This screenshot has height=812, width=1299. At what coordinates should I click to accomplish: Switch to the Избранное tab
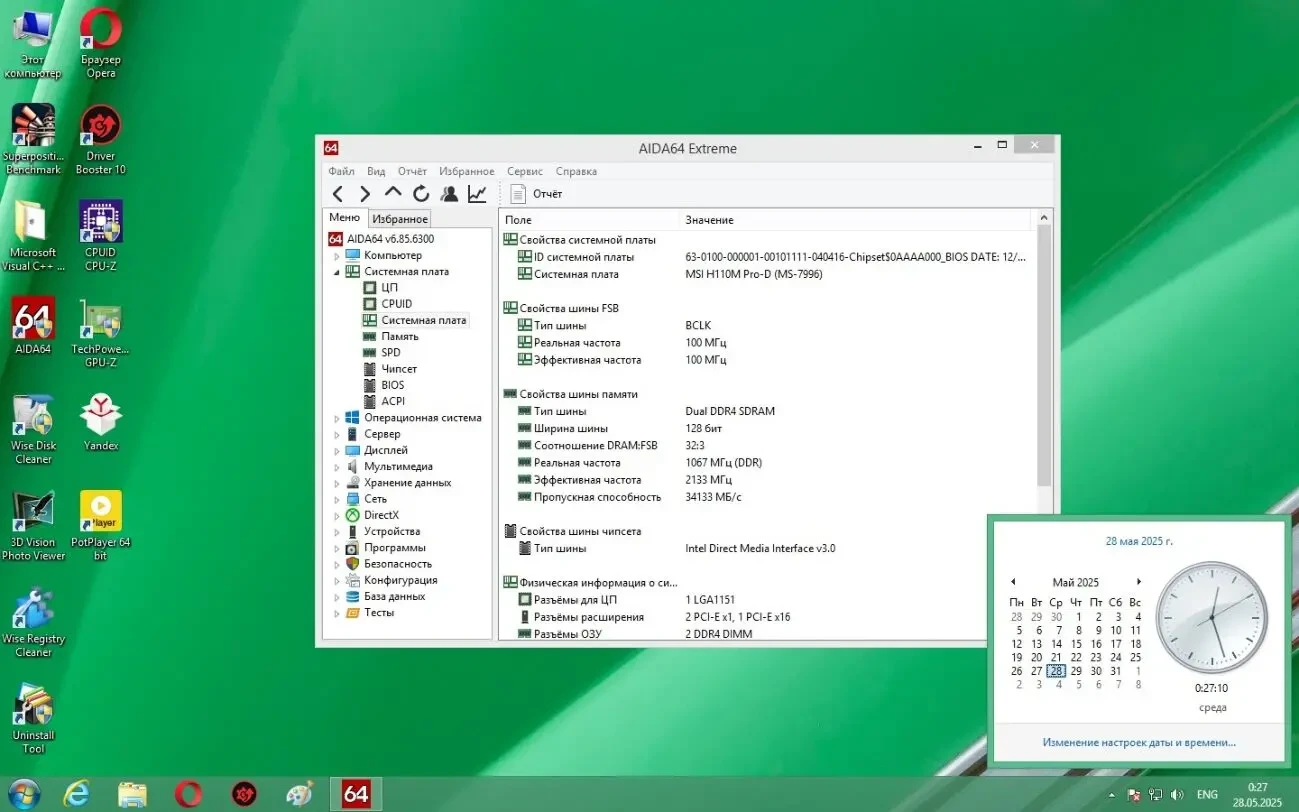point(399,218)
